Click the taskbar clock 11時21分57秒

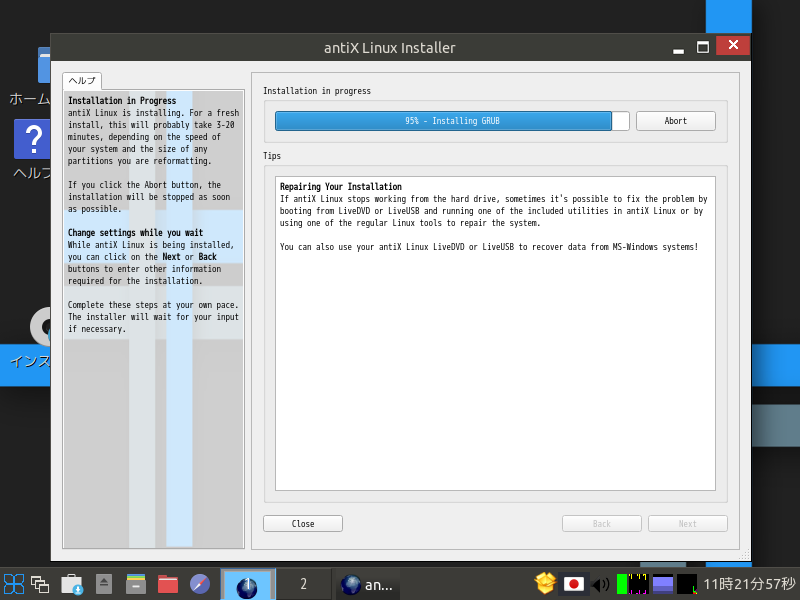749,584
